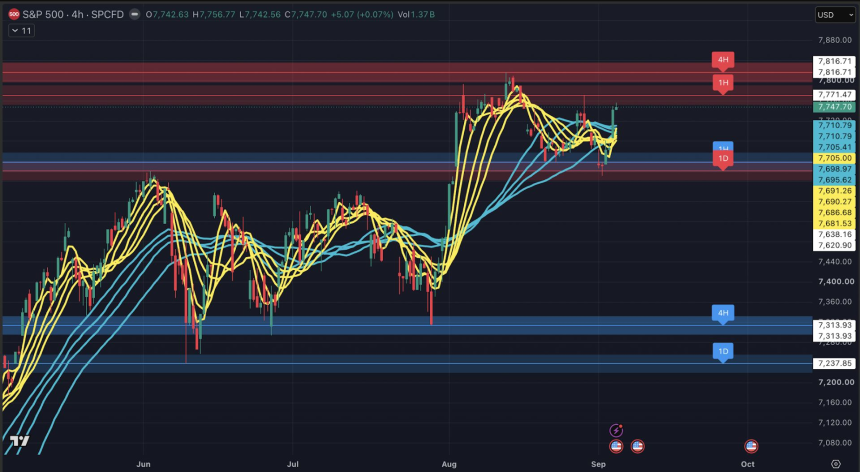The image size is (860, 472).
Task: Click the 7,400.00 price axis value
Action: (x=835, y=281)
